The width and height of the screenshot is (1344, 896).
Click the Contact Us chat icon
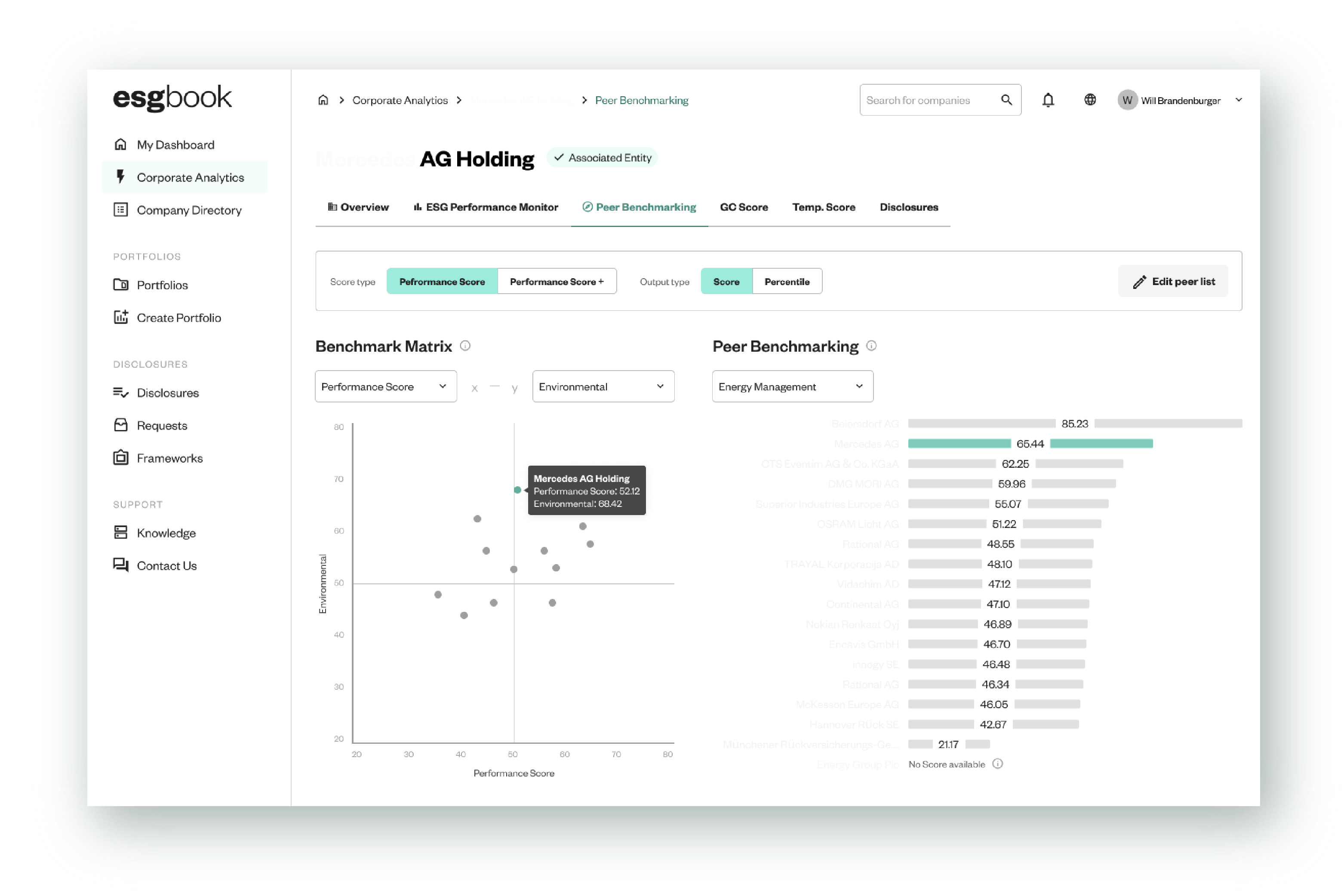click(x=120, y=565)
